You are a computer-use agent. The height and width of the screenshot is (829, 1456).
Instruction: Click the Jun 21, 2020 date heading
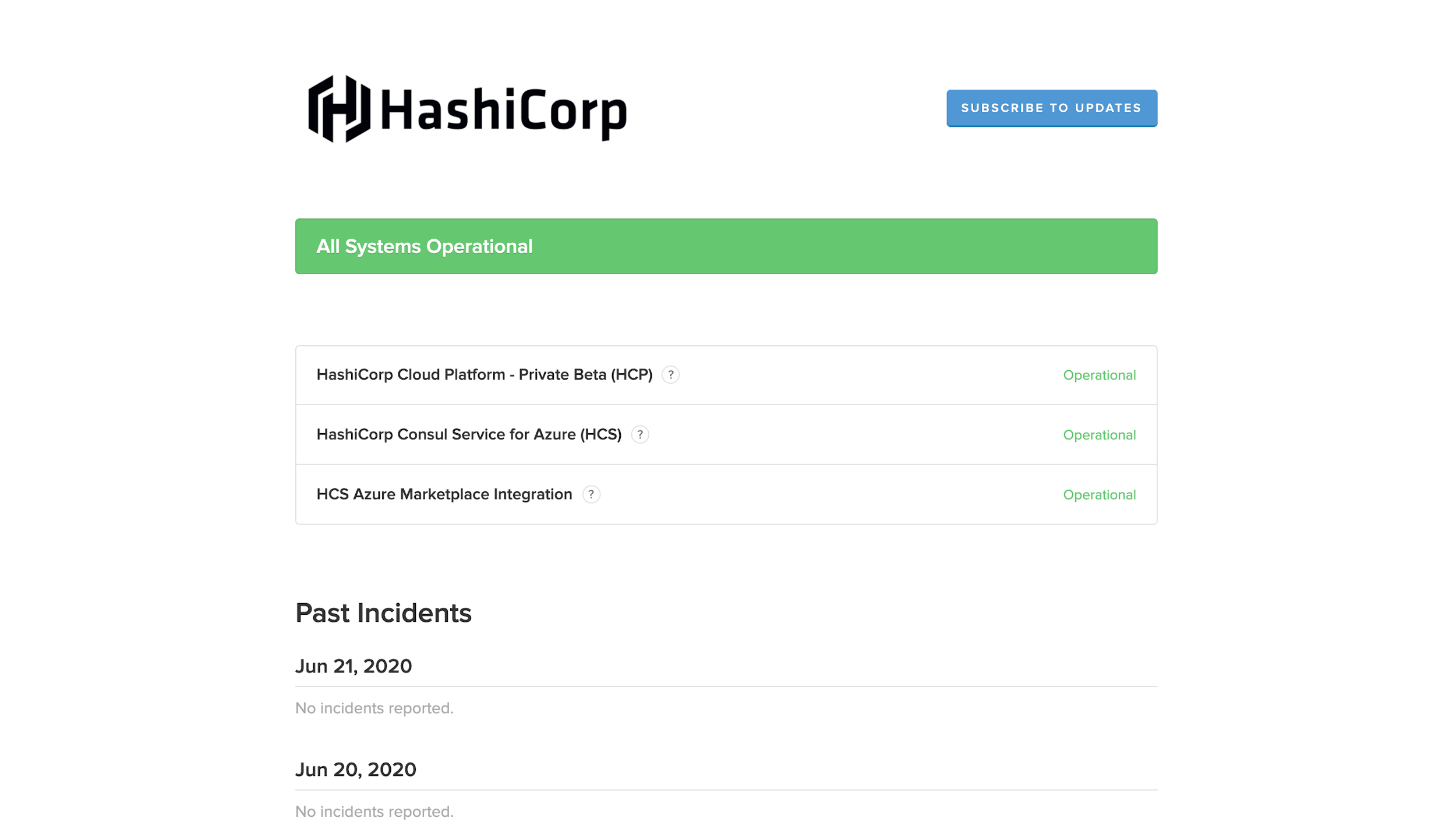click(353, 666)
